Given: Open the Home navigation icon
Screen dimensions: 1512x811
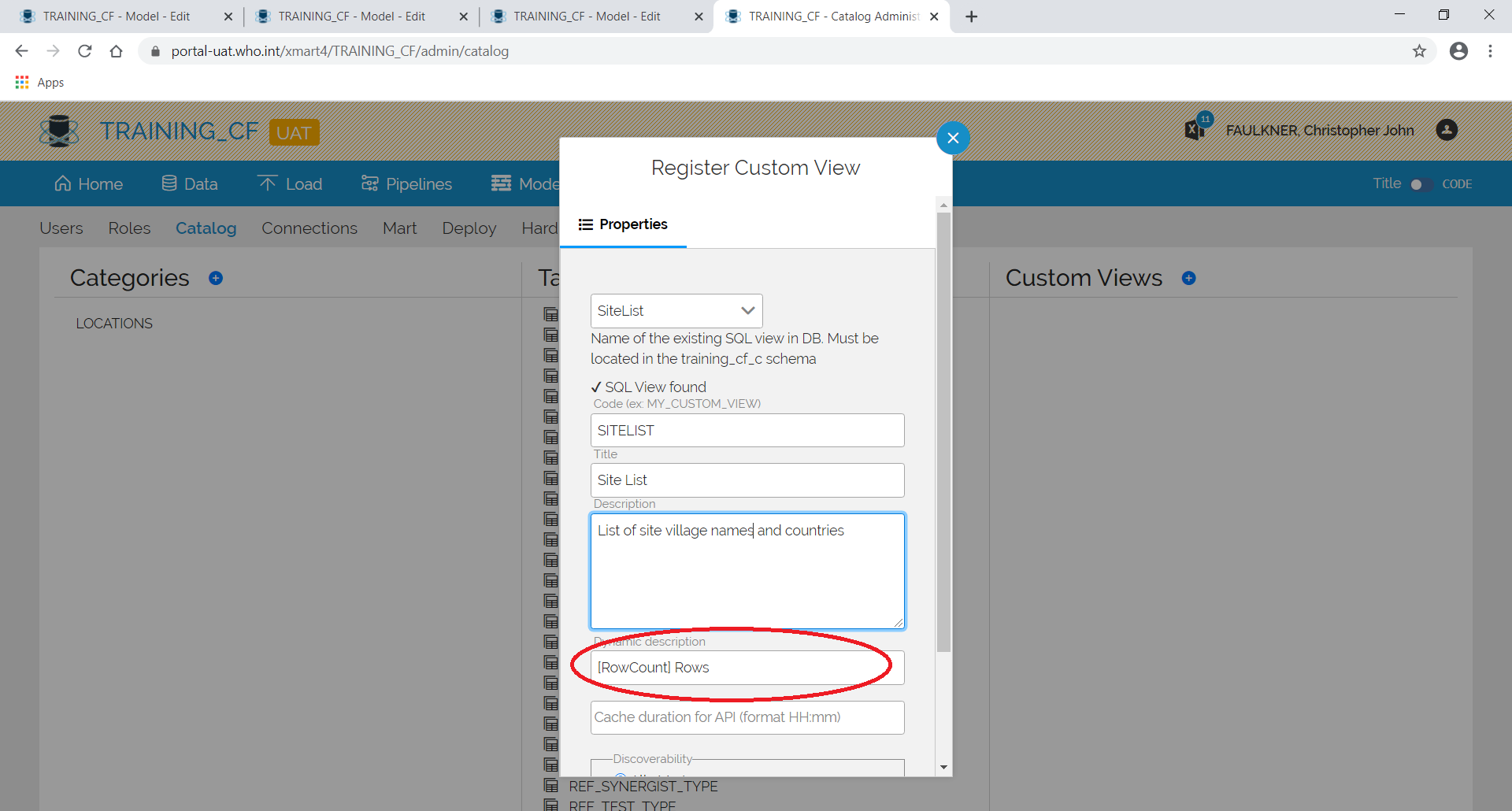Looking at the screenshot, I should click(63, 183).
